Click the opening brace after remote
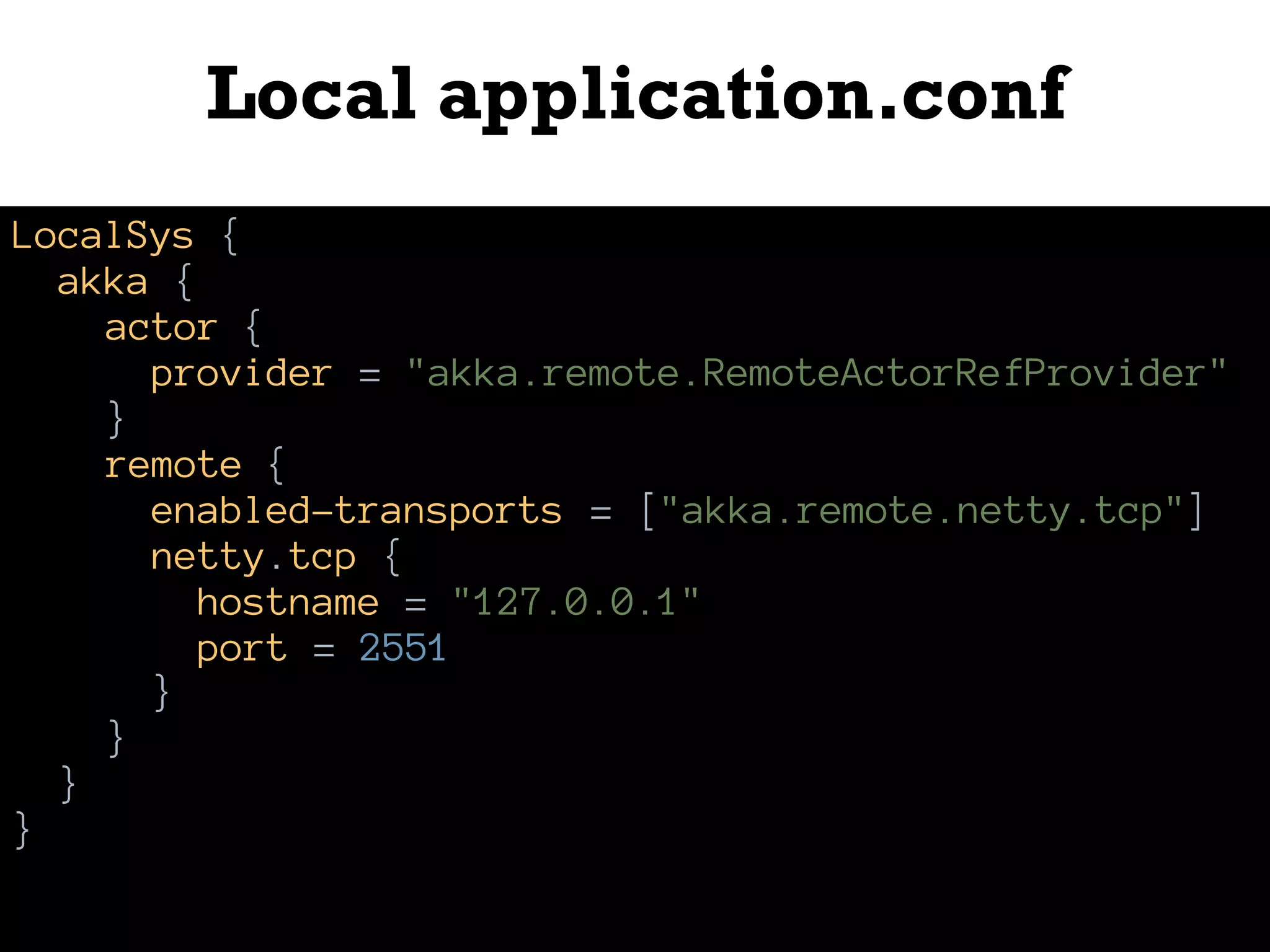This screenshot has width=1270, height=952. coord(276,465)
